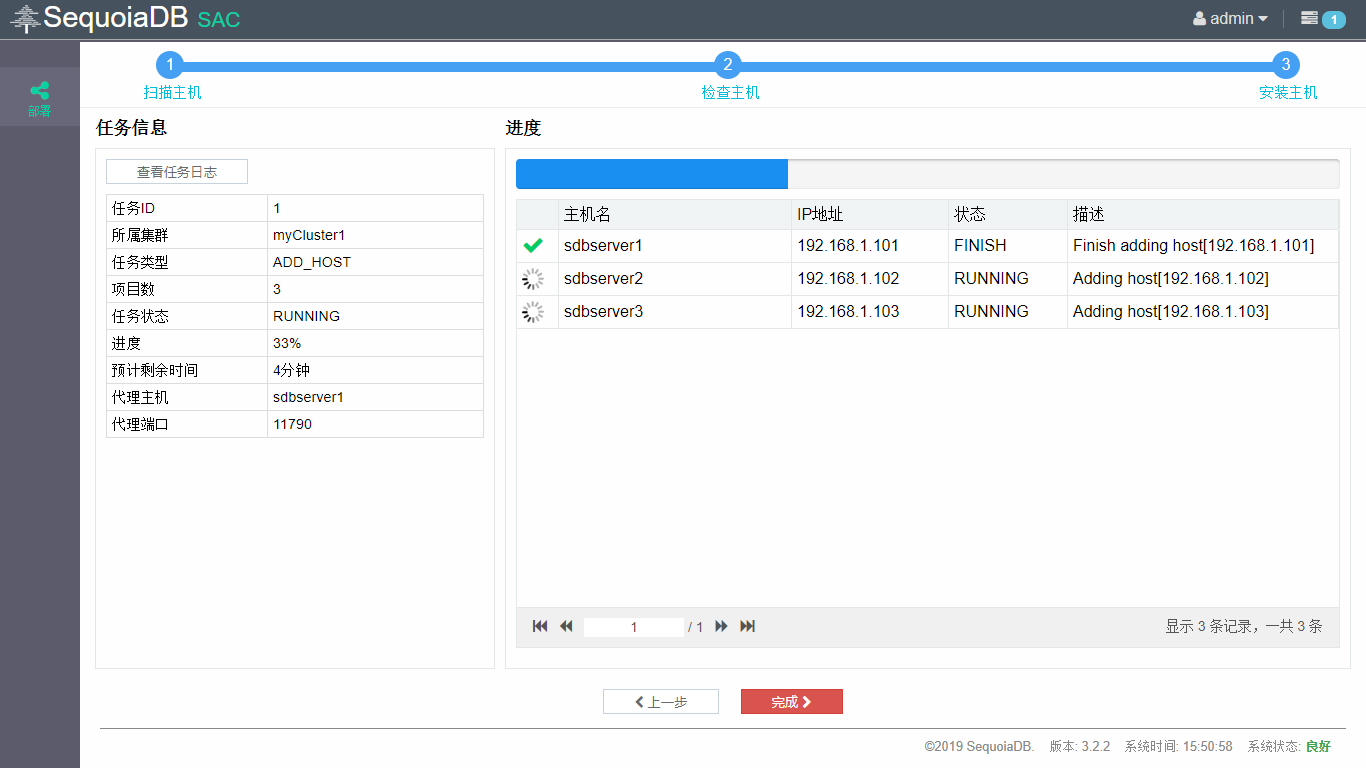Open the admin user dropdown
The width and height of the screenshot is (1366, 768).
(x=1230, y=18)
